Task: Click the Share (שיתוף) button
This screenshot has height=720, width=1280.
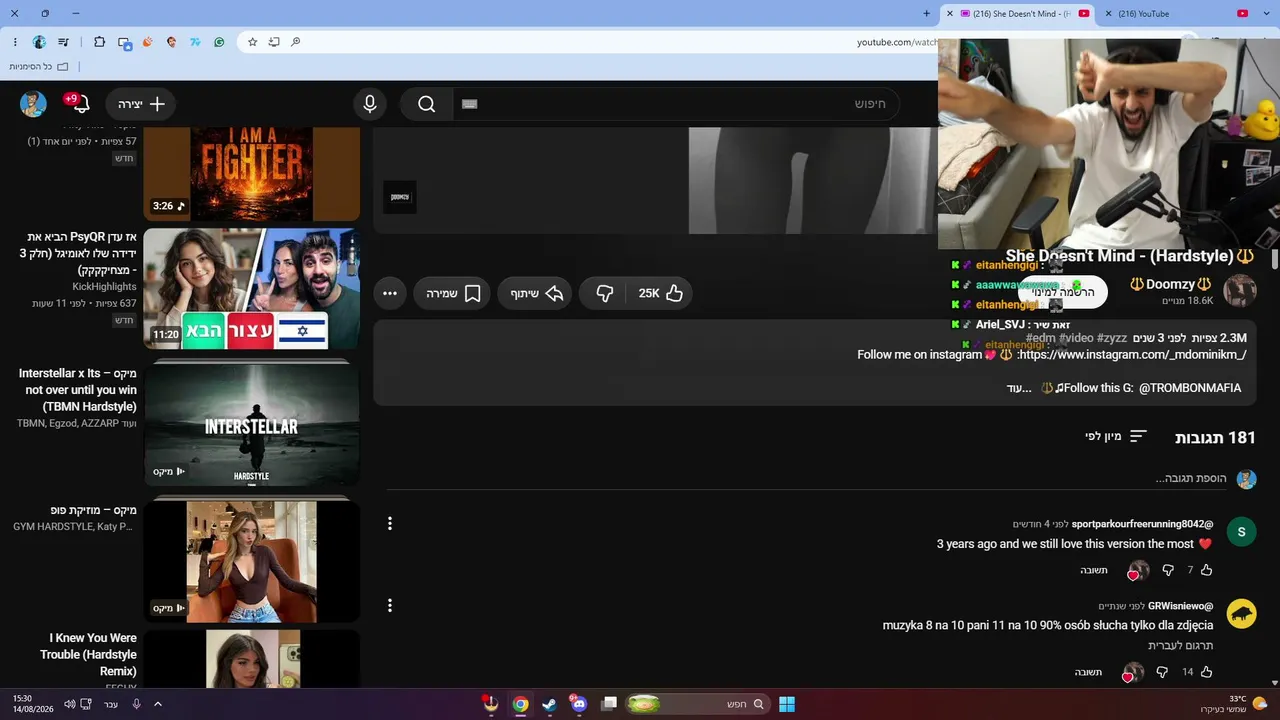Action: pos(537,293)
